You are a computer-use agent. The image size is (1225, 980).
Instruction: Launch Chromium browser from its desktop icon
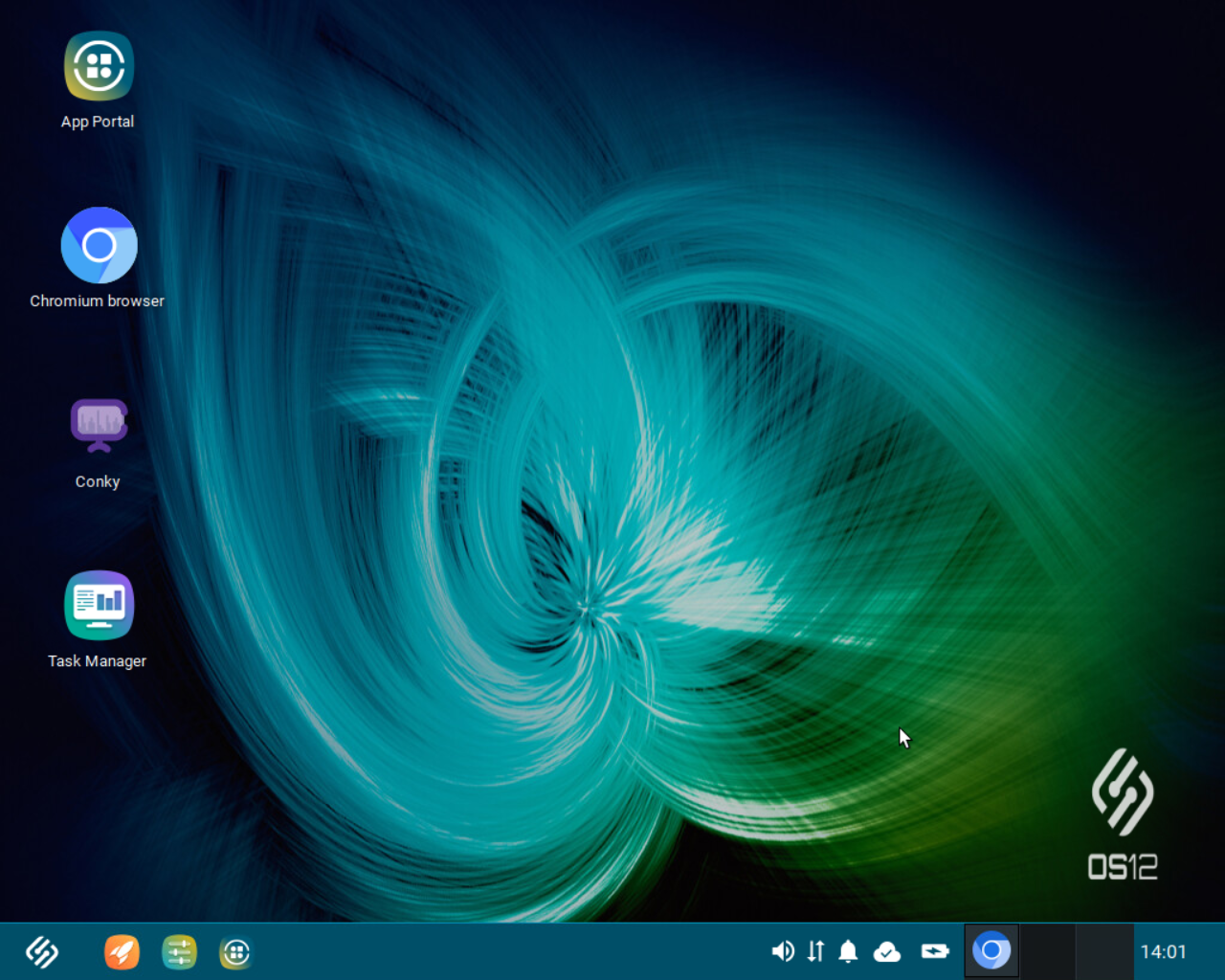coord(98,244)
